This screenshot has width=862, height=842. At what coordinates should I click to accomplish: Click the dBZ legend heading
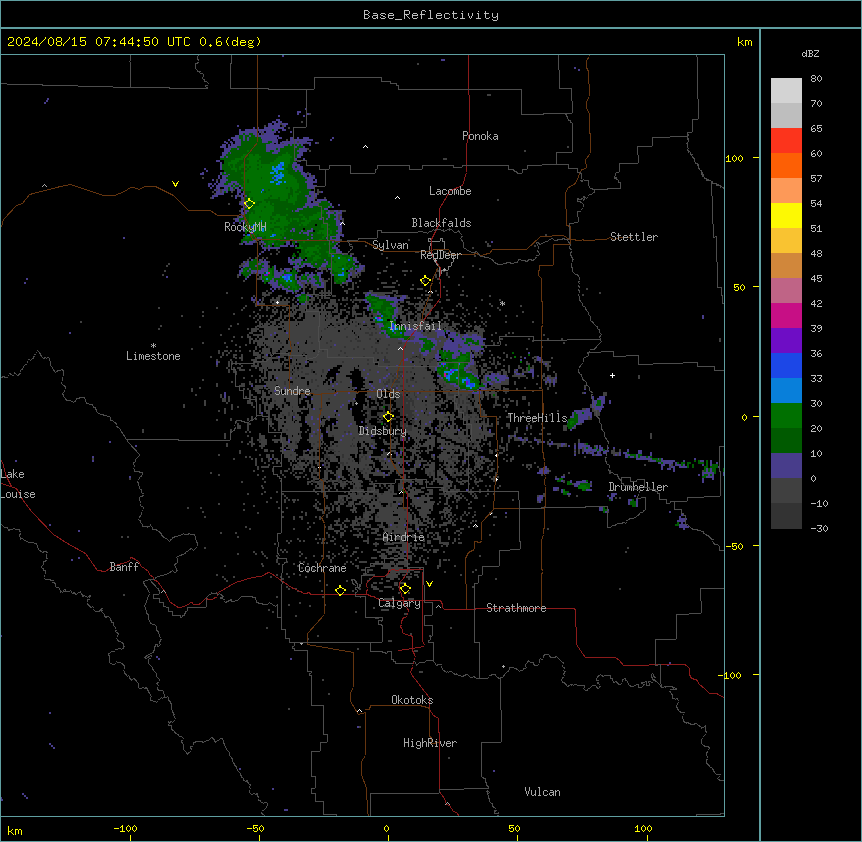click(810, 53)
